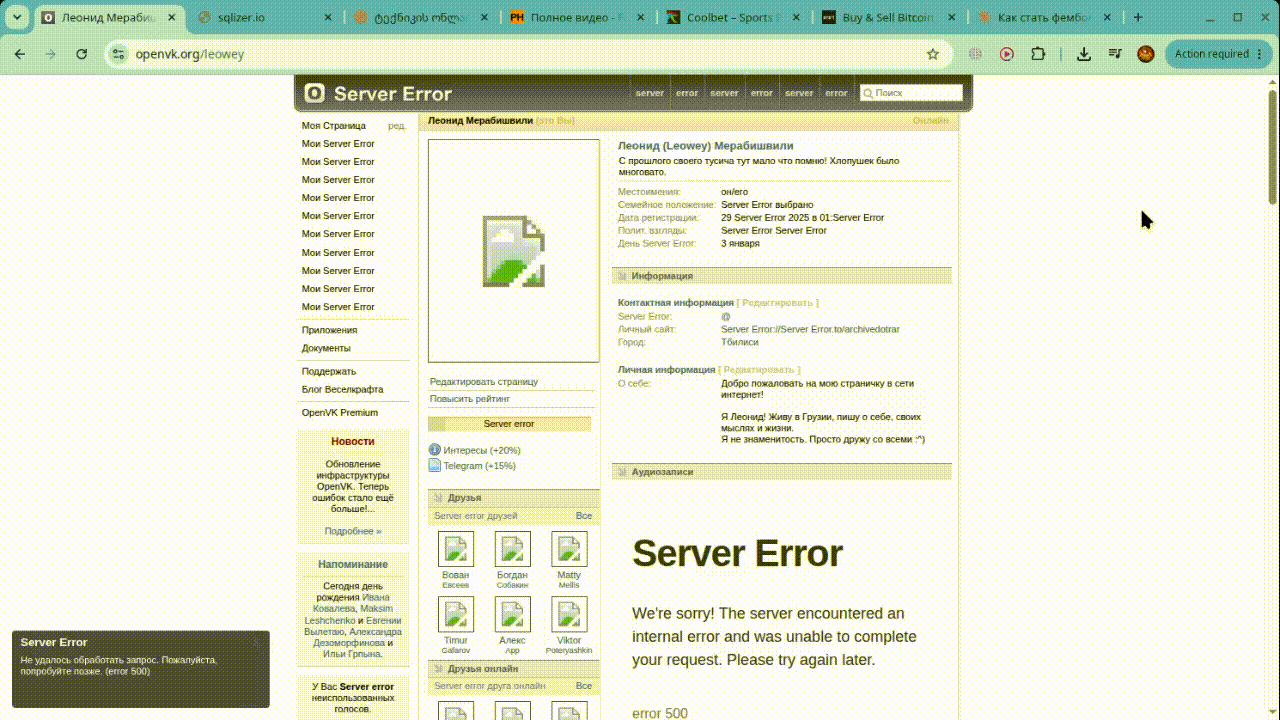Open the Александра Дезоморфинова birthday link
Image resolution: width=1280 pixels, height=720 pixels.
click(x=358, y=637)
